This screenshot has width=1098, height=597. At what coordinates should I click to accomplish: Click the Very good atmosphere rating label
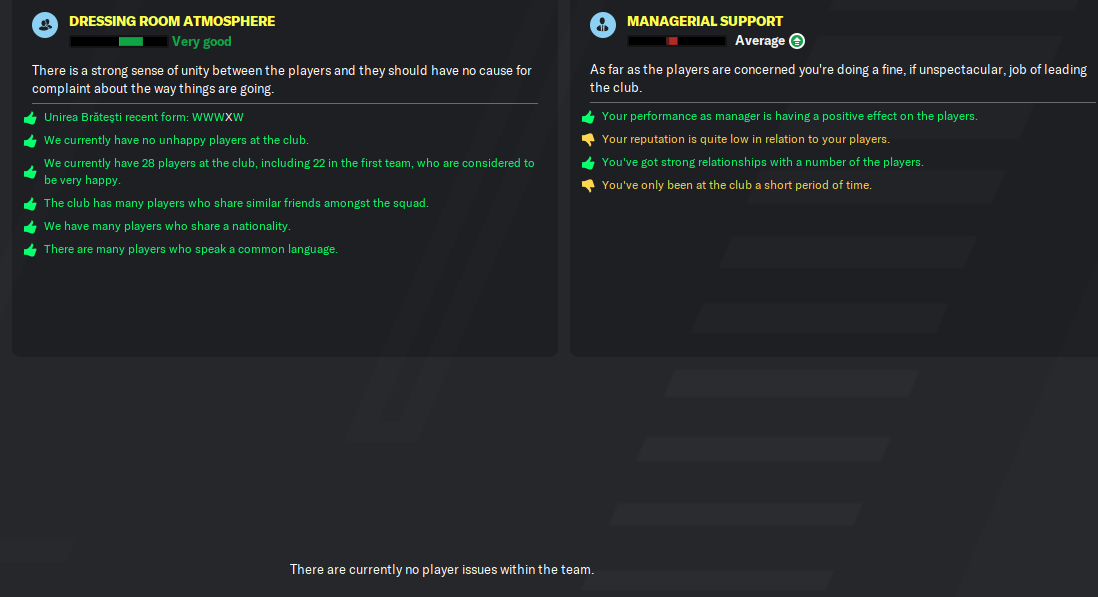coord(202,41)
